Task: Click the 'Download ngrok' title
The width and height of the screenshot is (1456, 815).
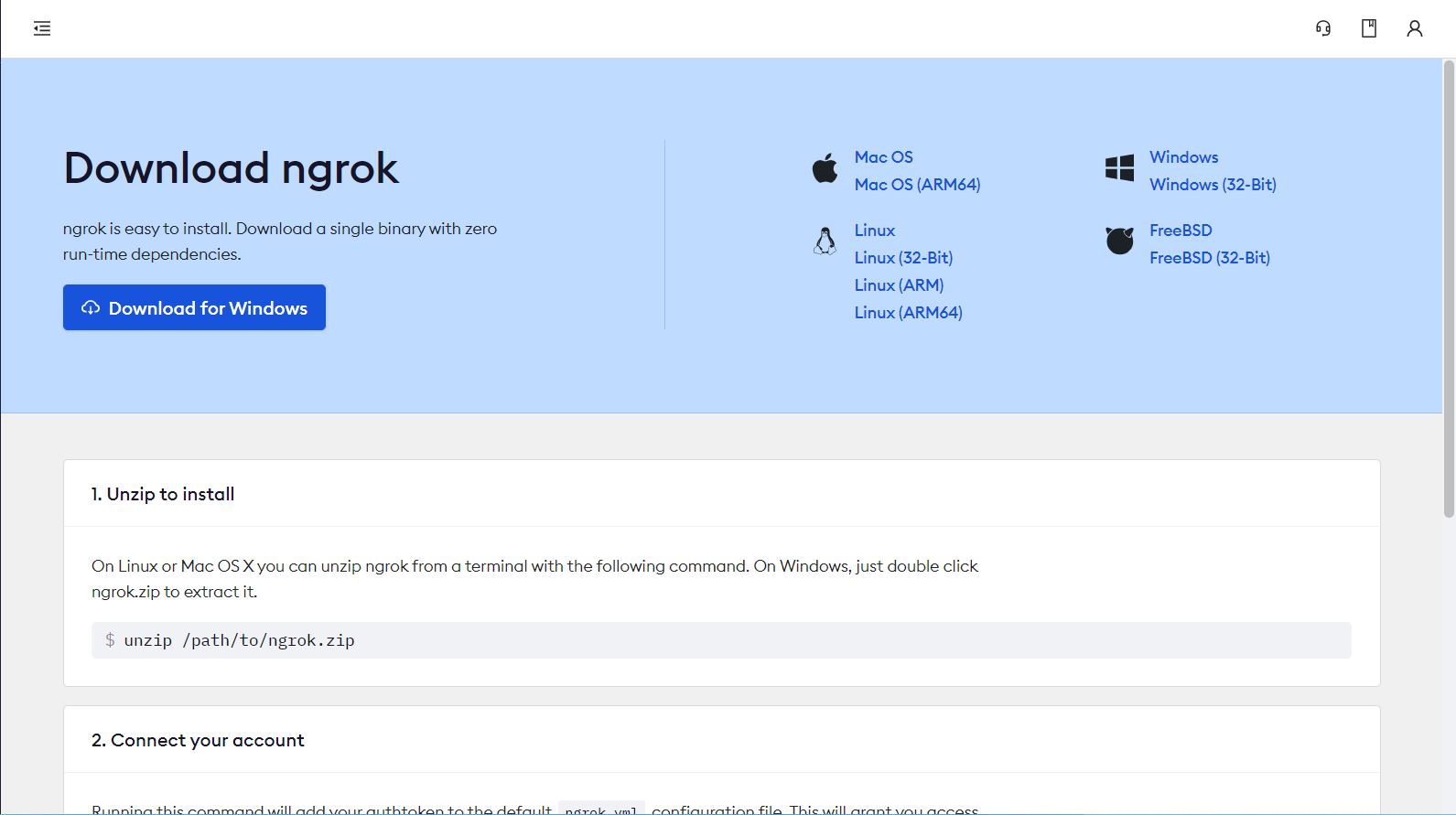Action: (231, 168)
